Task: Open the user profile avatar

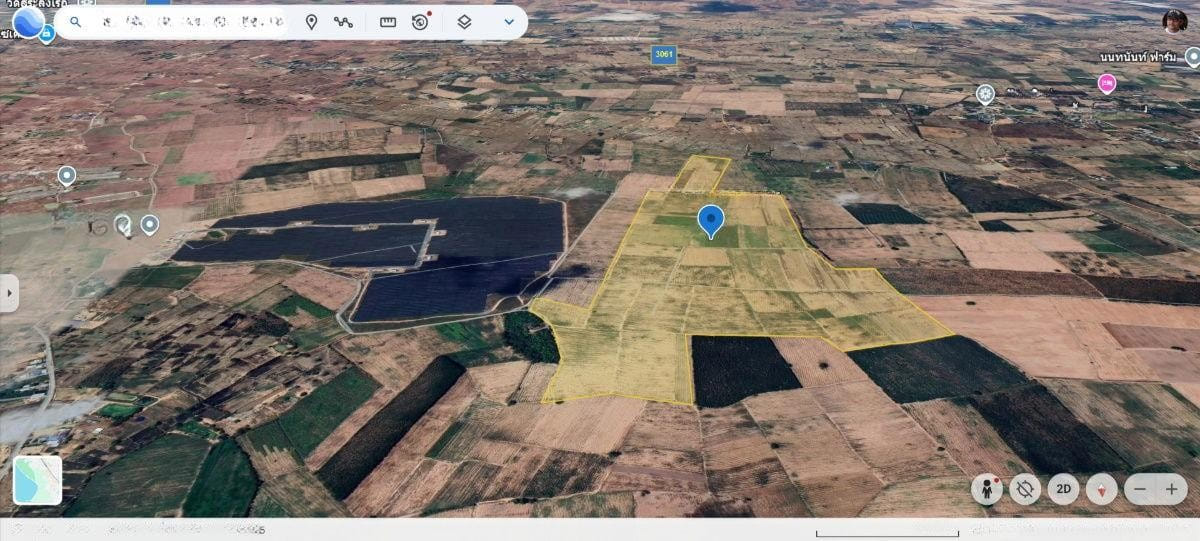Action: click(1174, 21)
